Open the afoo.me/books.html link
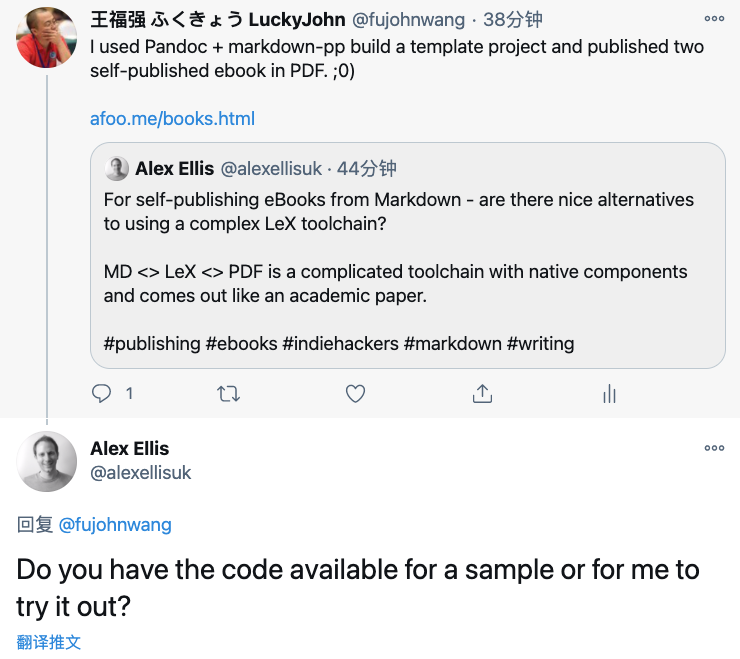Screen dimensions: 740x659 (x=172, y=119)
